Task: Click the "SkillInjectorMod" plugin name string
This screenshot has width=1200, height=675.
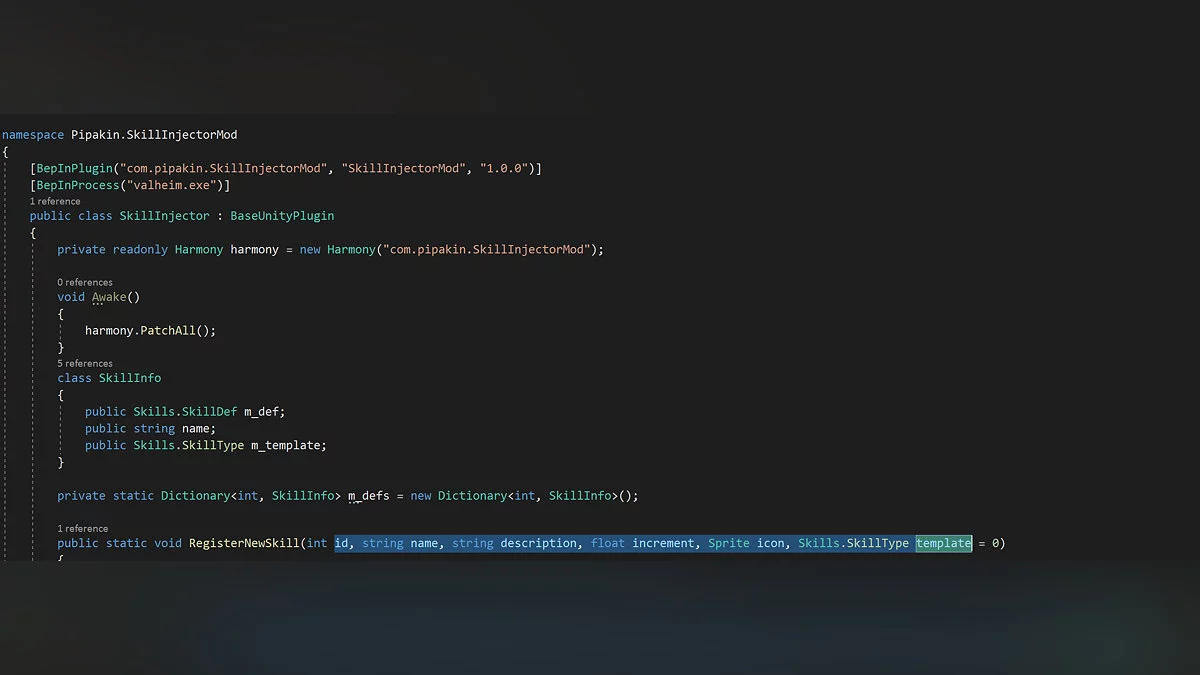Action: tap(404, 168)
